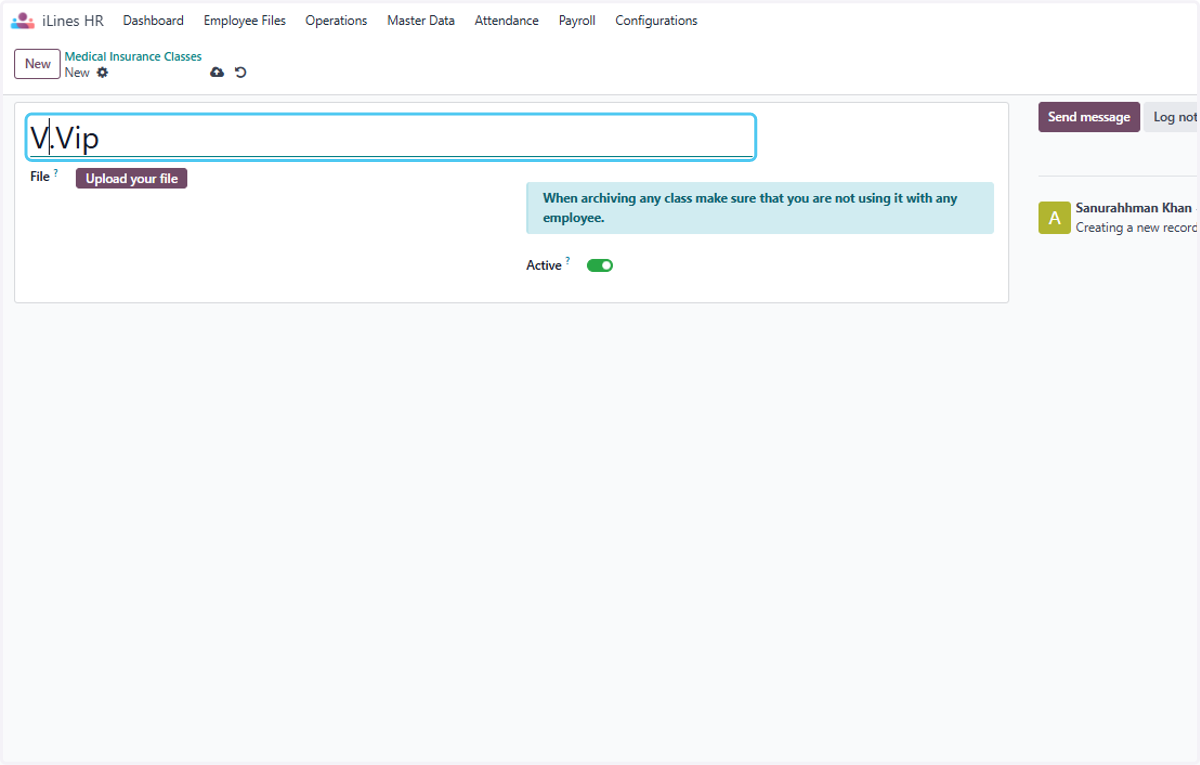Image resolution: width=1200 pixels, height=765 pixels.
Task: Click the New status text under breadcrumb
Action: point(77,73)
